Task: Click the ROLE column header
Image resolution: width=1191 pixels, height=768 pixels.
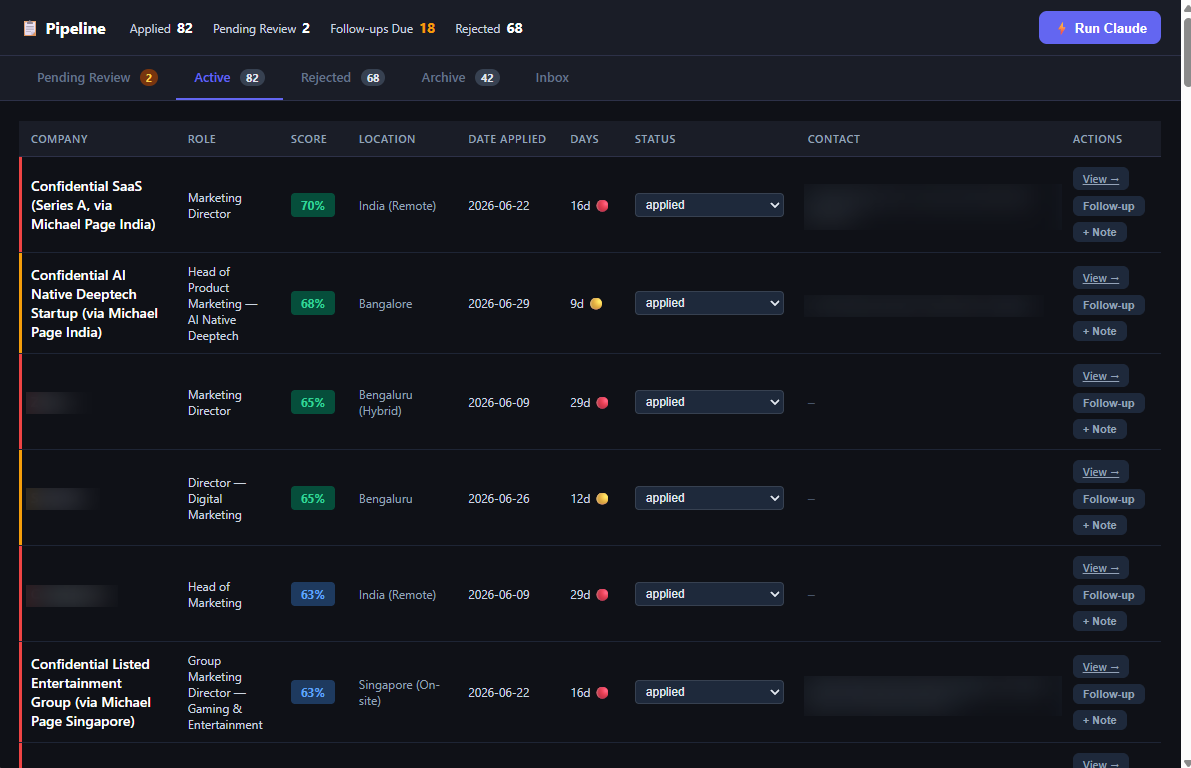Action: point(202,139)
